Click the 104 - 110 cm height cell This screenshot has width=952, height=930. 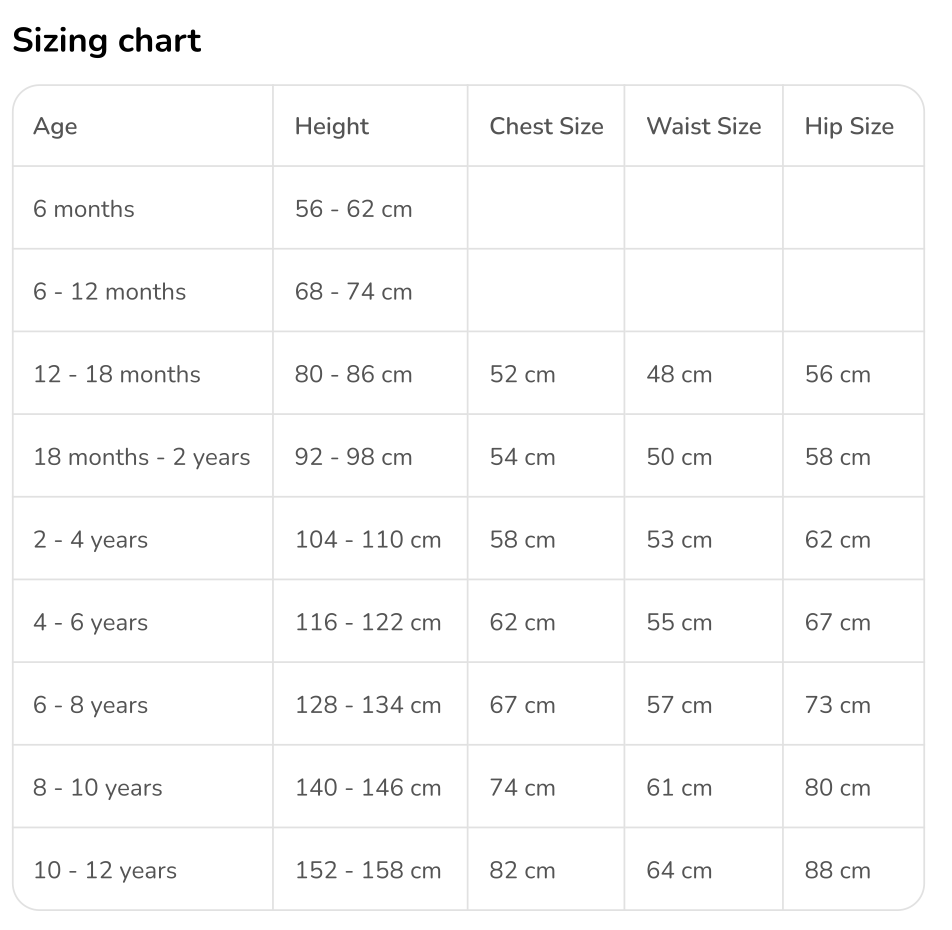tap(367, 540)
